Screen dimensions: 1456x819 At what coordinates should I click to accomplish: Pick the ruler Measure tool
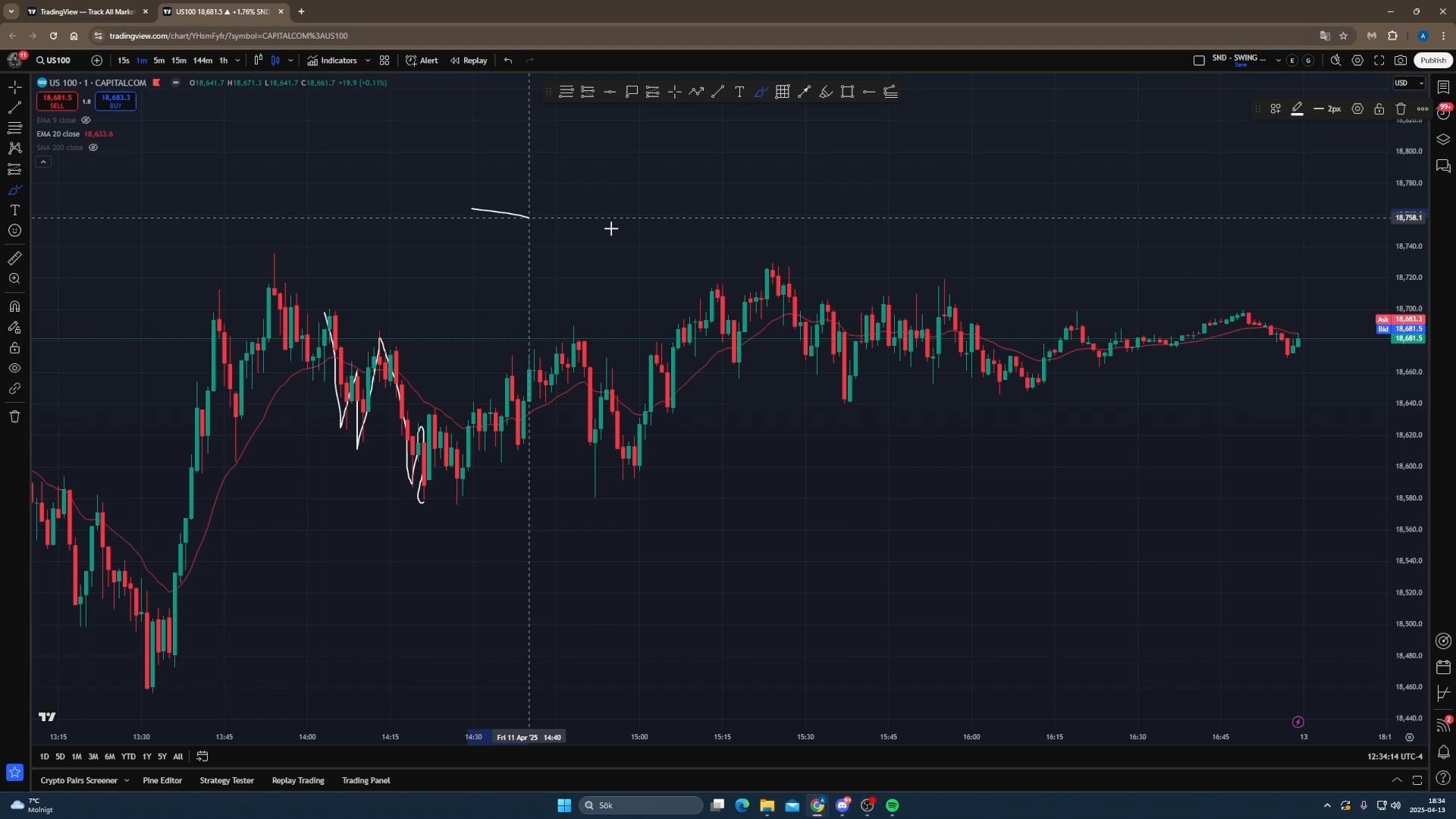[14, 259]
